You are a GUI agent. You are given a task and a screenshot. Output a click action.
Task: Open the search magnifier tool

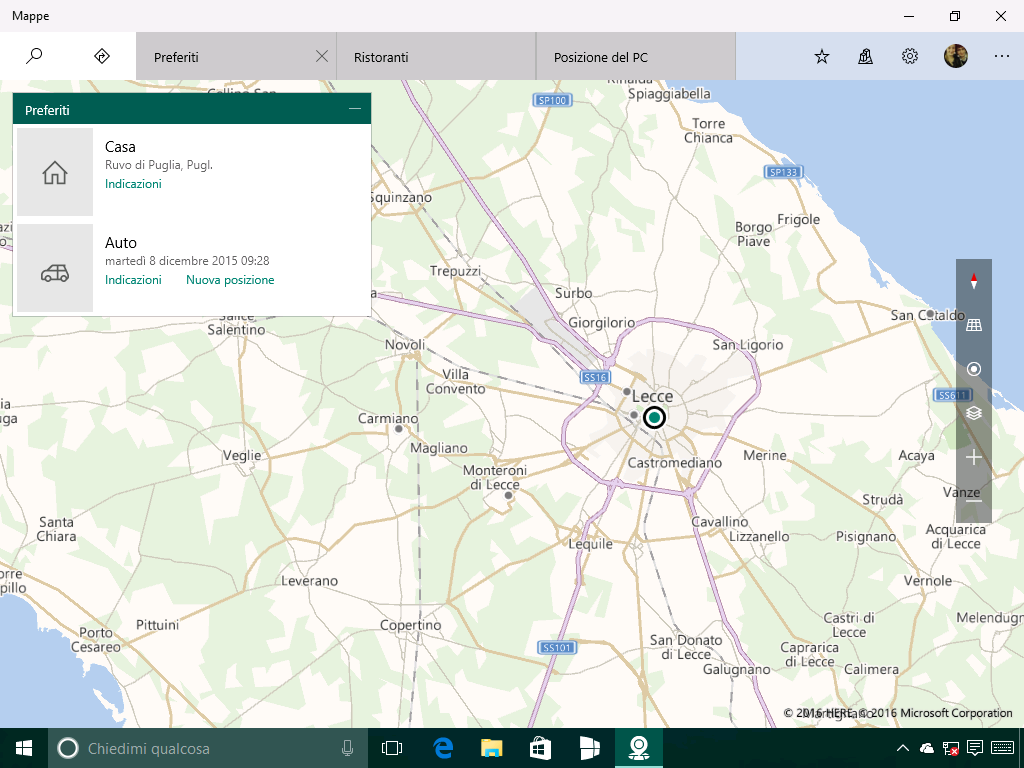click(34, 56)
